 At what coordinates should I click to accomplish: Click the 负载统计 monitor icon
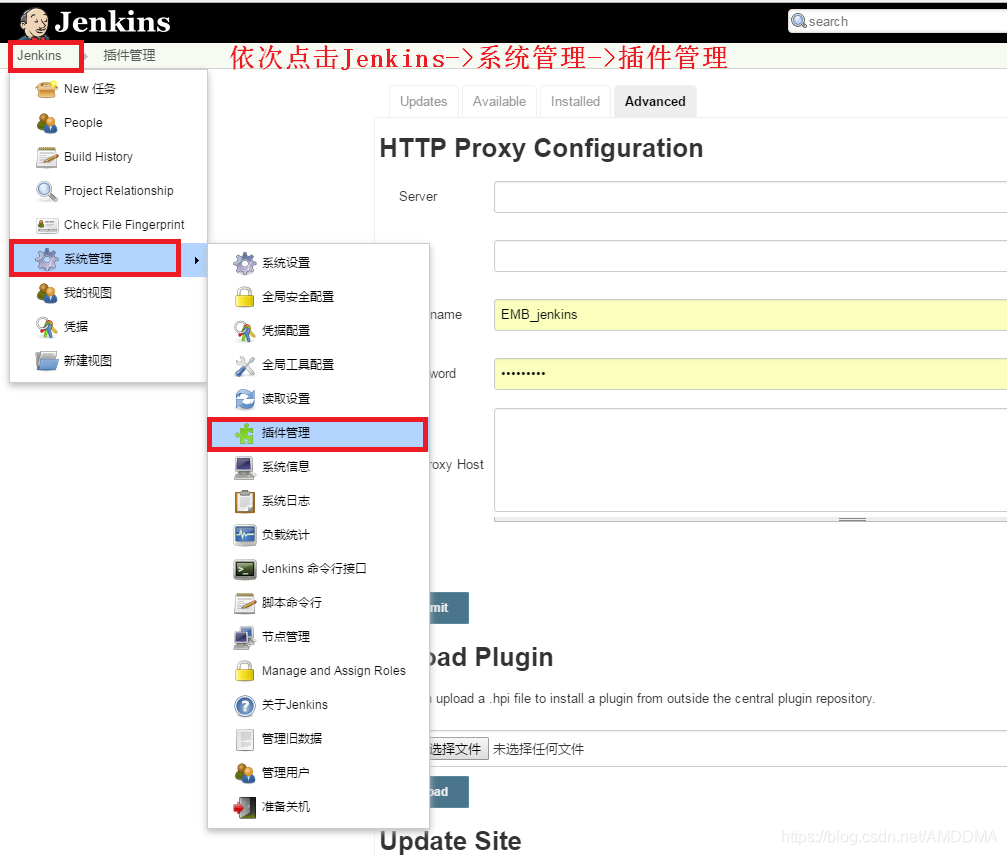point(245,535)
